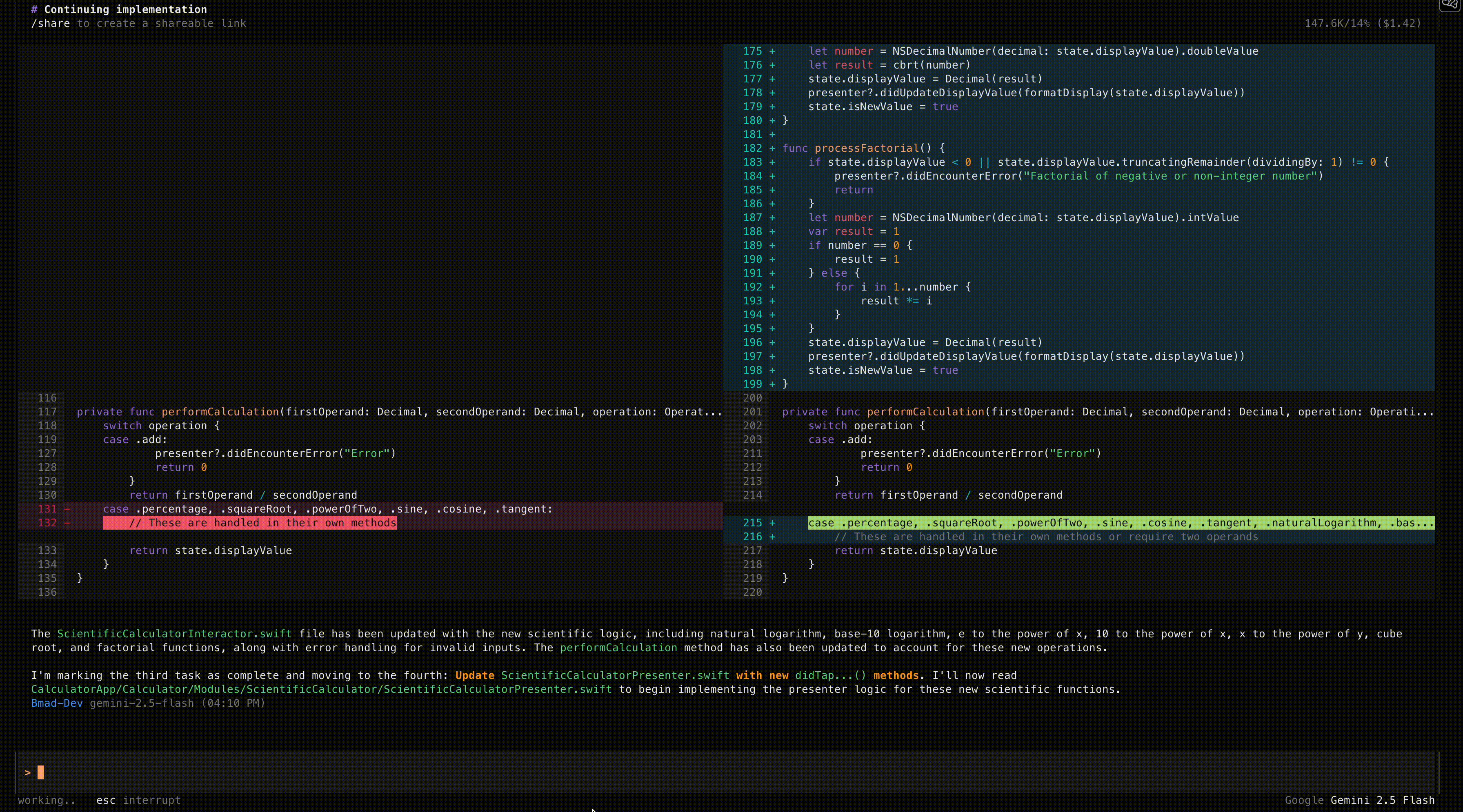Image resolution: width=1463 pixels, height=812 pixels.
Task: Click line number 199 in right pane
Action: point(752,384)
